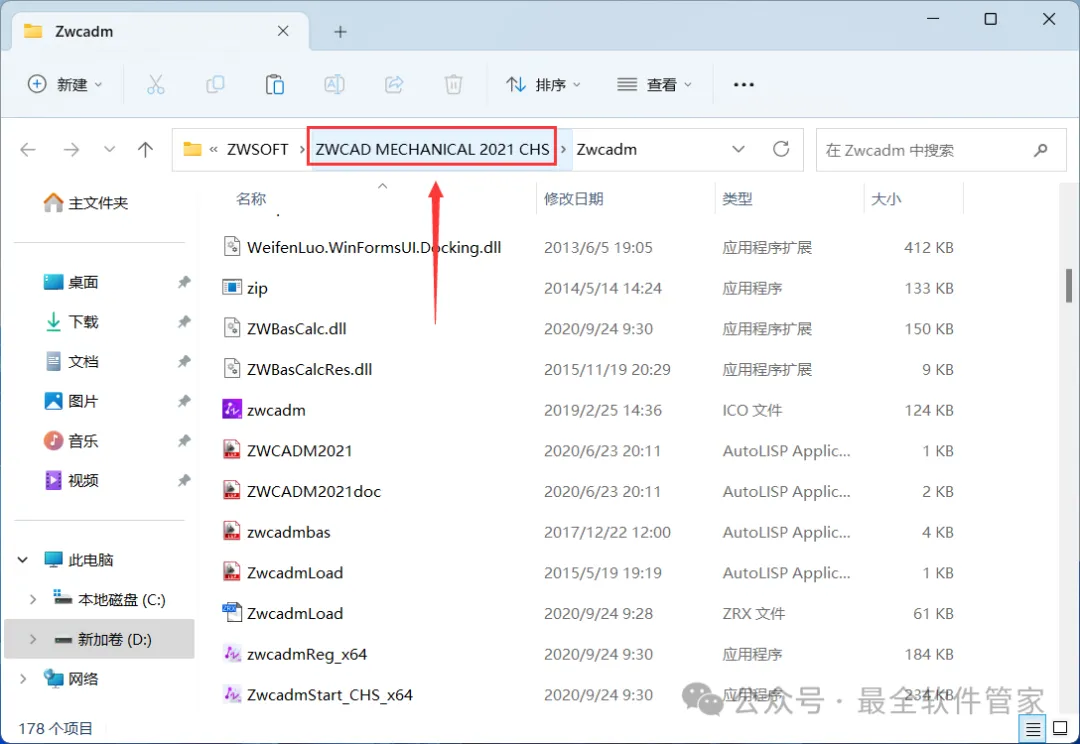
Task: Unpin 图片 from quick access
Action: 184,401
